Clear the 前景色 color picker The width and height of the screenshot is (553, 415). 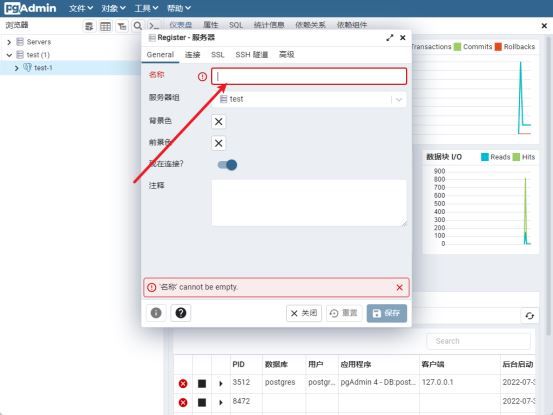(219, 143)
